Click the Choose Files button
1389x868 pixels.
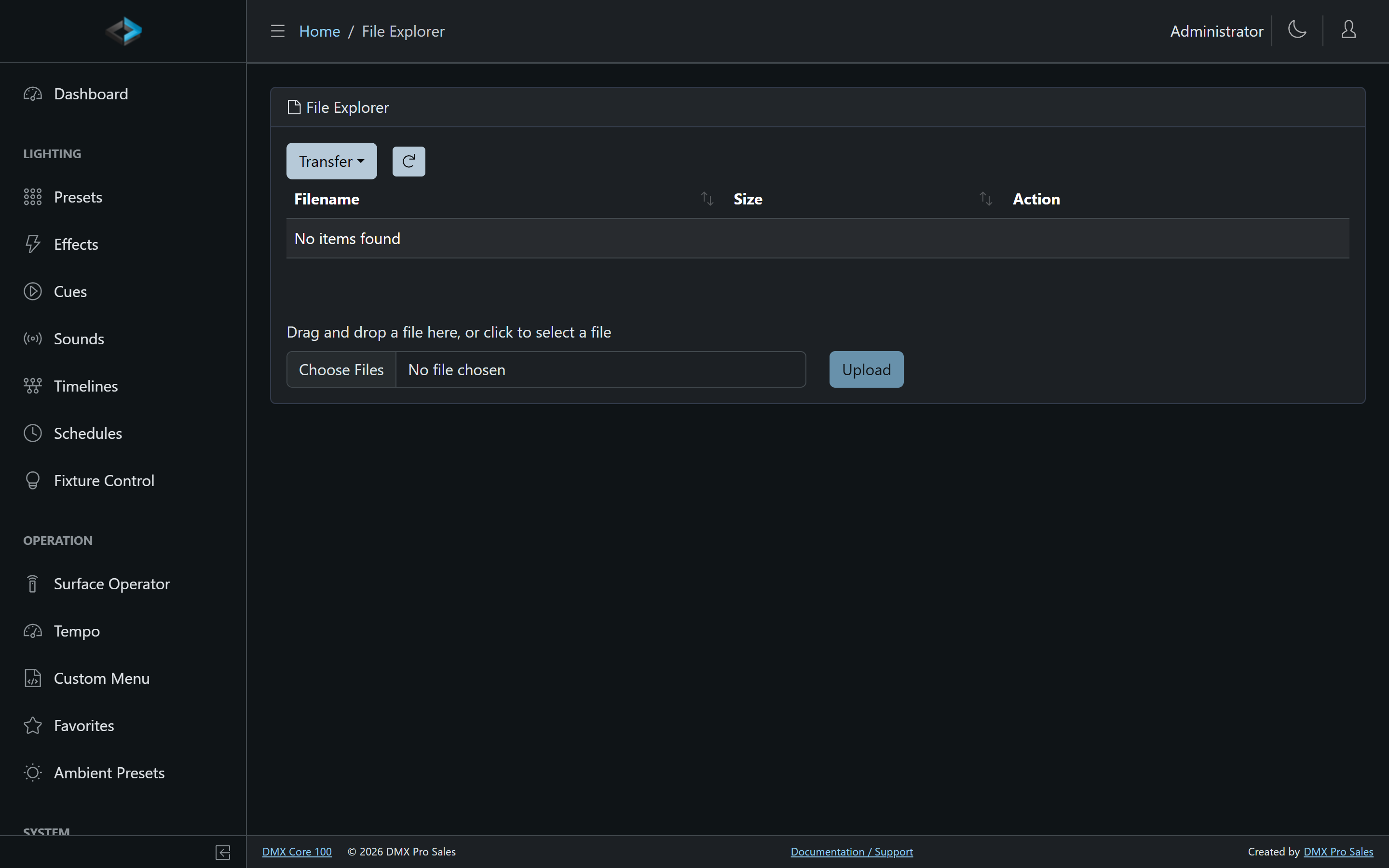click(341, 370)
